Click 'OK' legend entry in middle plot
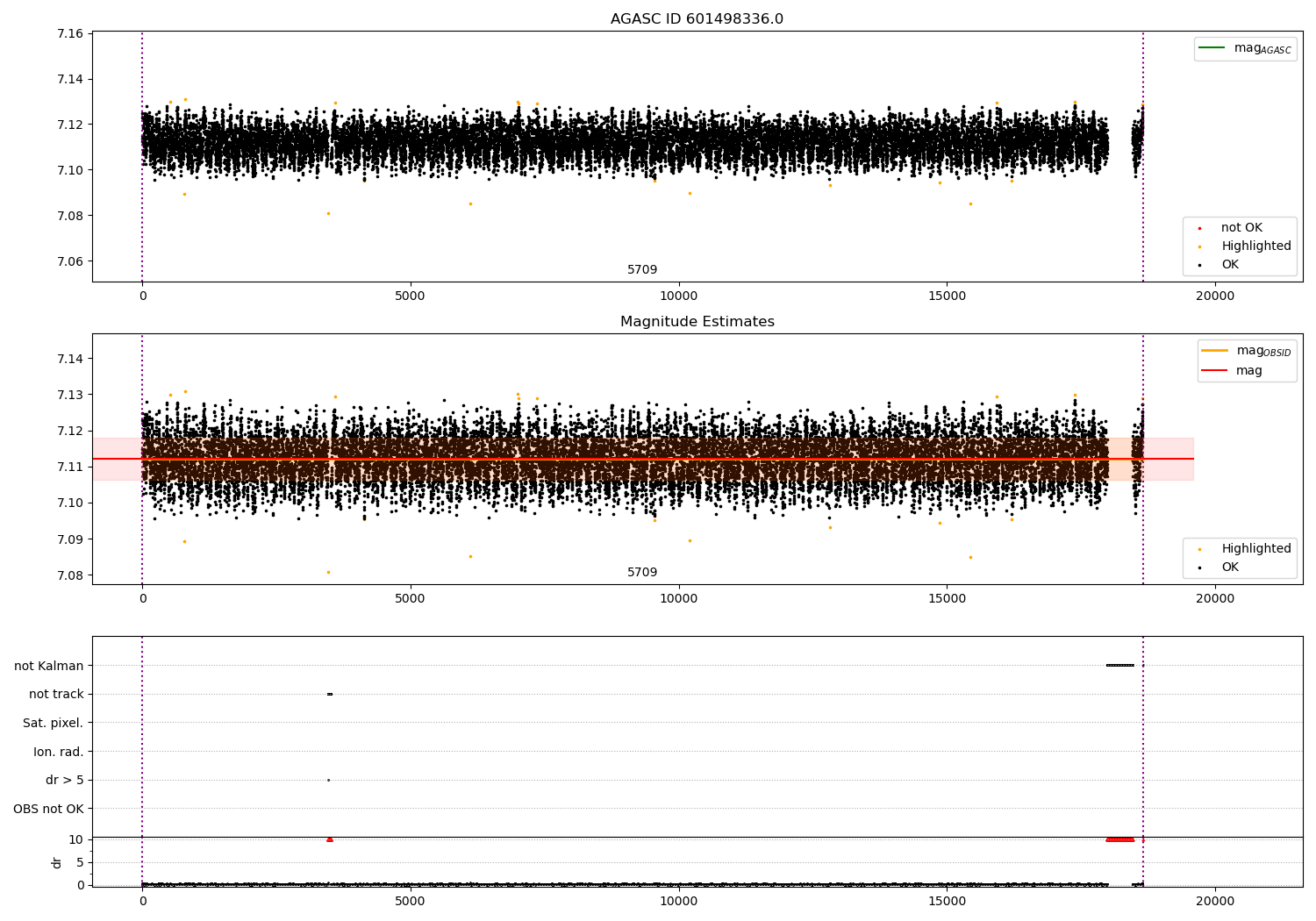 point(1230,567)
